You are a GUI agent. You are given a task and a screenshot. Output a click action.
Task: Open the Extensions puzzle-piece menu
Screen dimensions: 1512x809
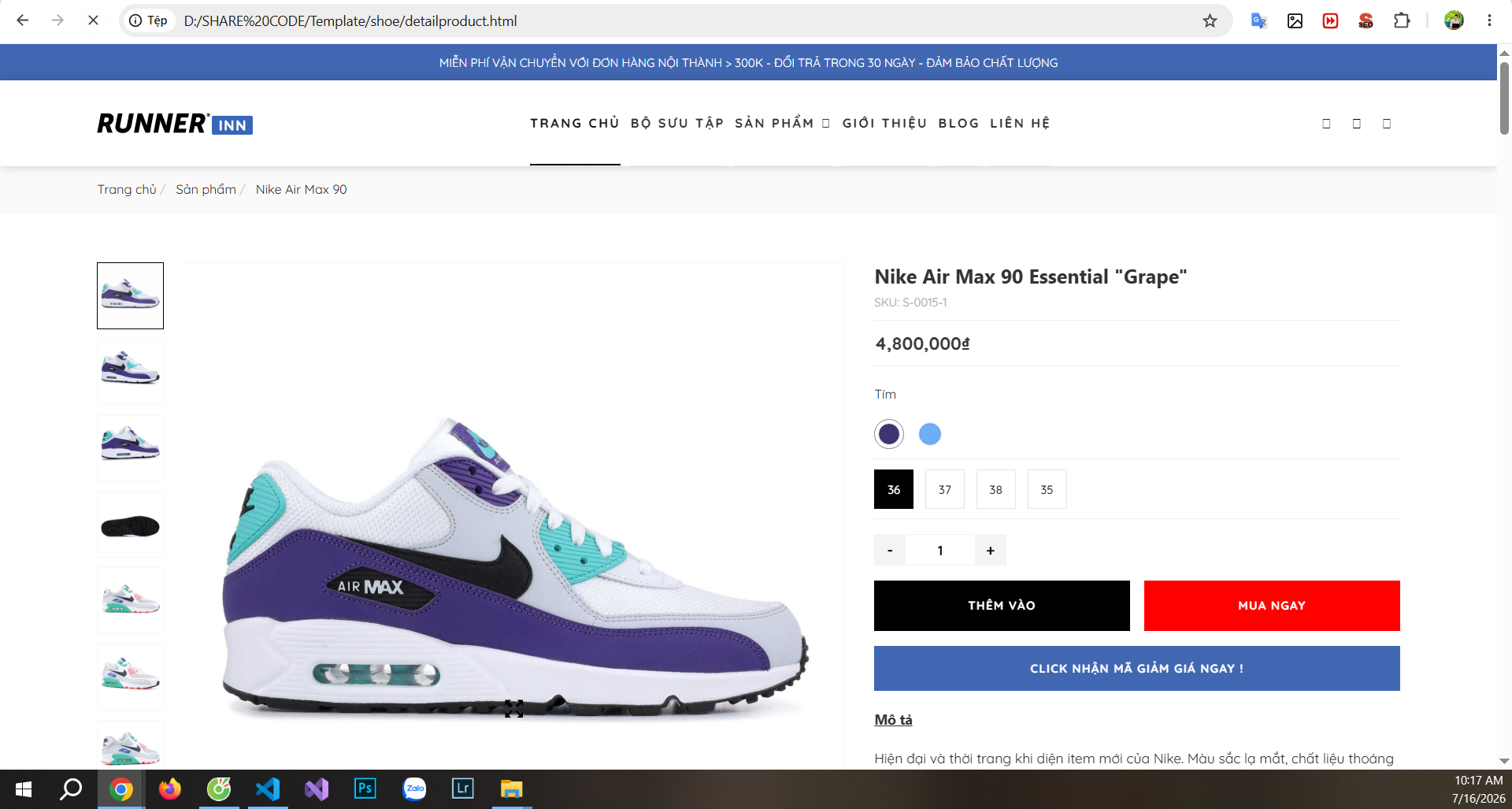[1402, 20]
